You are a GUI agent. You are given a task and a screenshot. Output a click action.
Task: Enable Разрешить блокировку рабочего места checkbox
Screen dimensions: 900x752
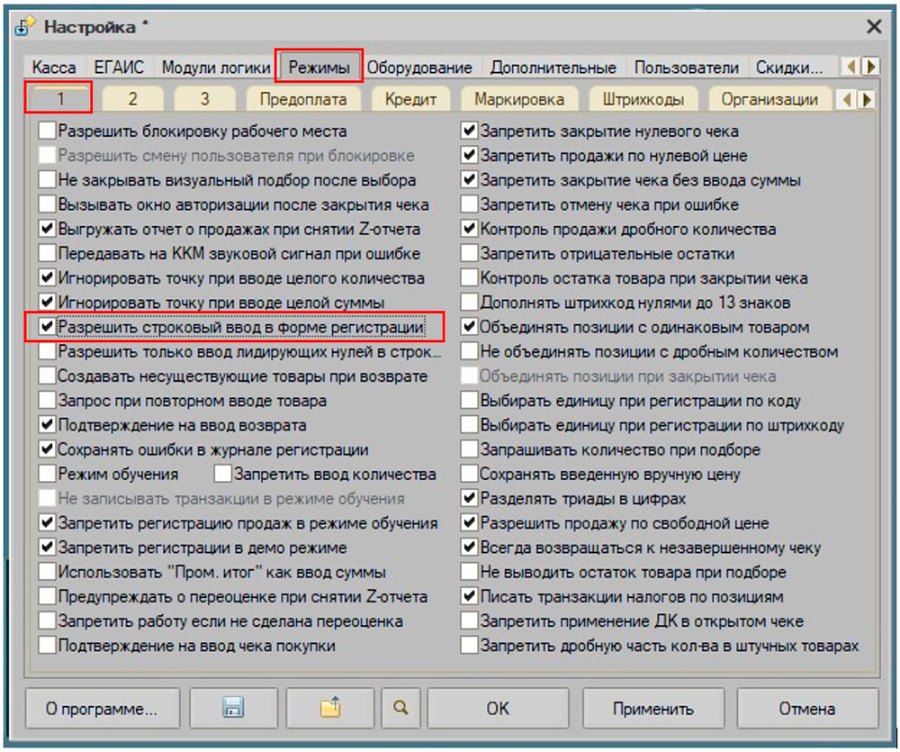click(x=47, y=131)
